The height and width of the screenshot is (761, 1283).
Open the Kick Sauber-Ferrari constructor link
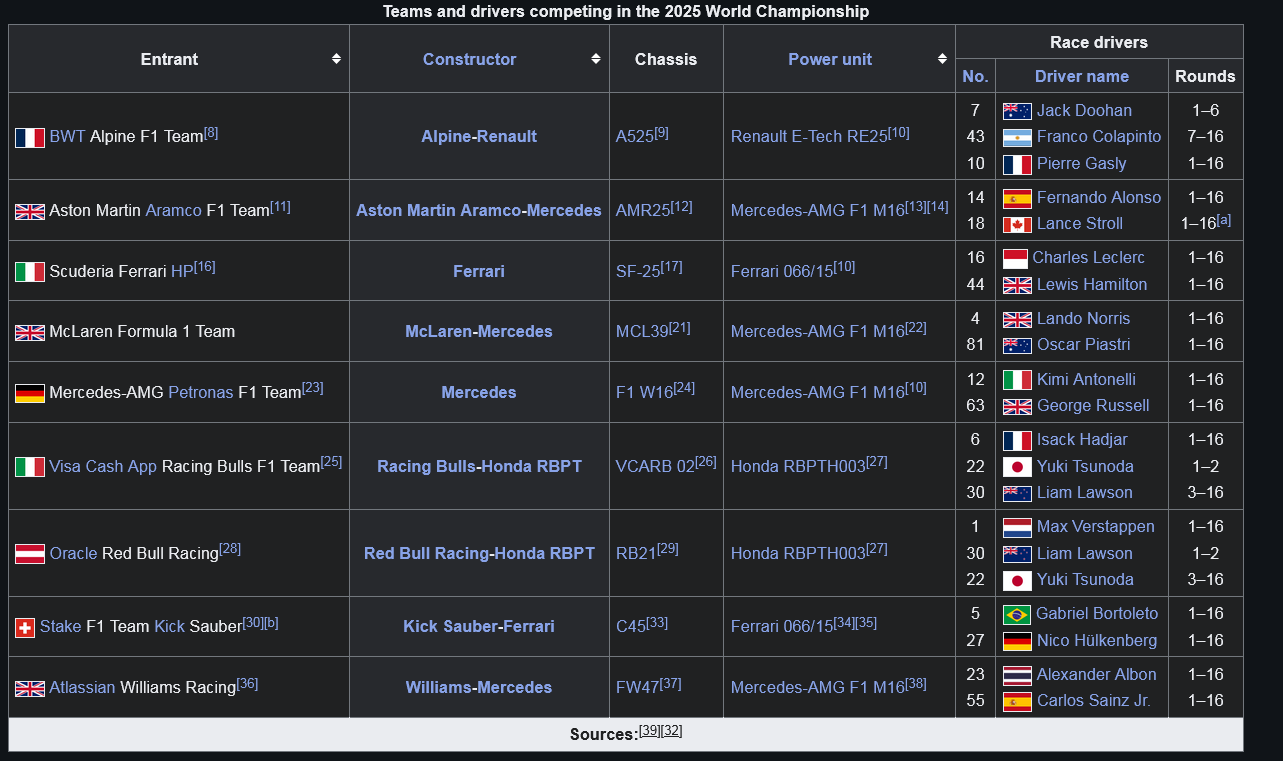point(479,626)
